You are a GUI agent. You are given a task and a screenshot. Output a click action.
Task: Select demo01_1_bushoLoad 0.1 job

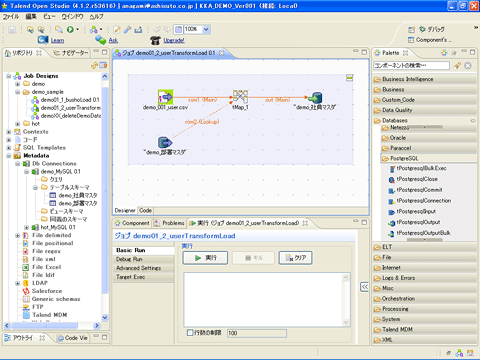click(x=65, y=100)
